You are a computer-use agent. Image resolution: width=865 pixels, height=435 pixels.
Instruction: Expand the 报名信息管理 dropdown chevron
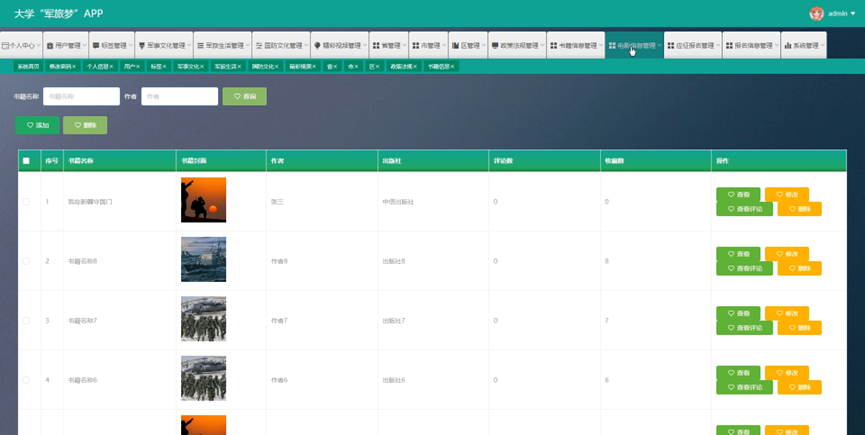[x=776, y=46]
